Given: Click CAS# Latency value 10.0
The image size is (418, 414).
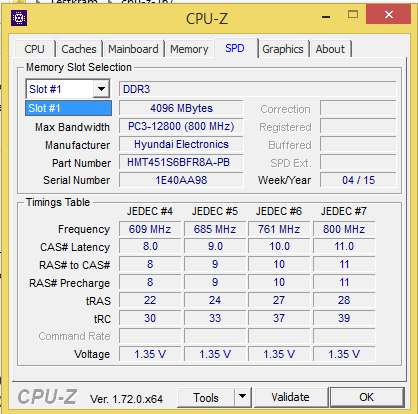Looking at the screenshot, I should (x=279, y=246).
